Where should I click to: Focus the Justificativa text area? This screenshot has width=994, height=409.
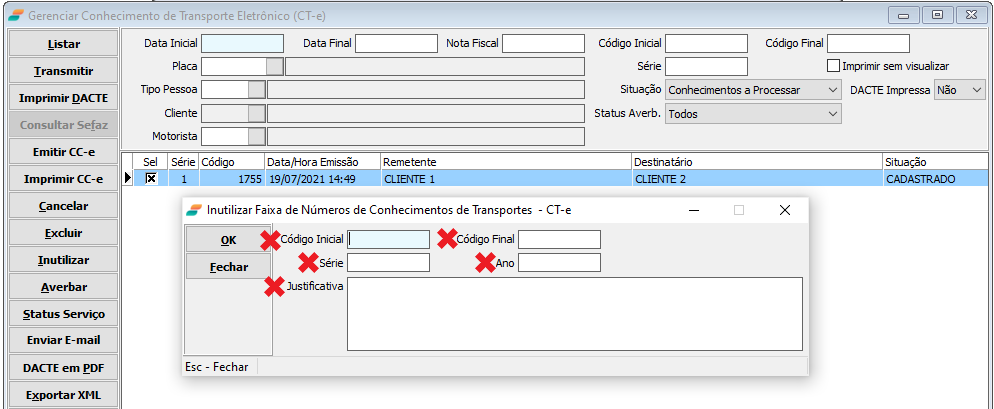[574, 314]
